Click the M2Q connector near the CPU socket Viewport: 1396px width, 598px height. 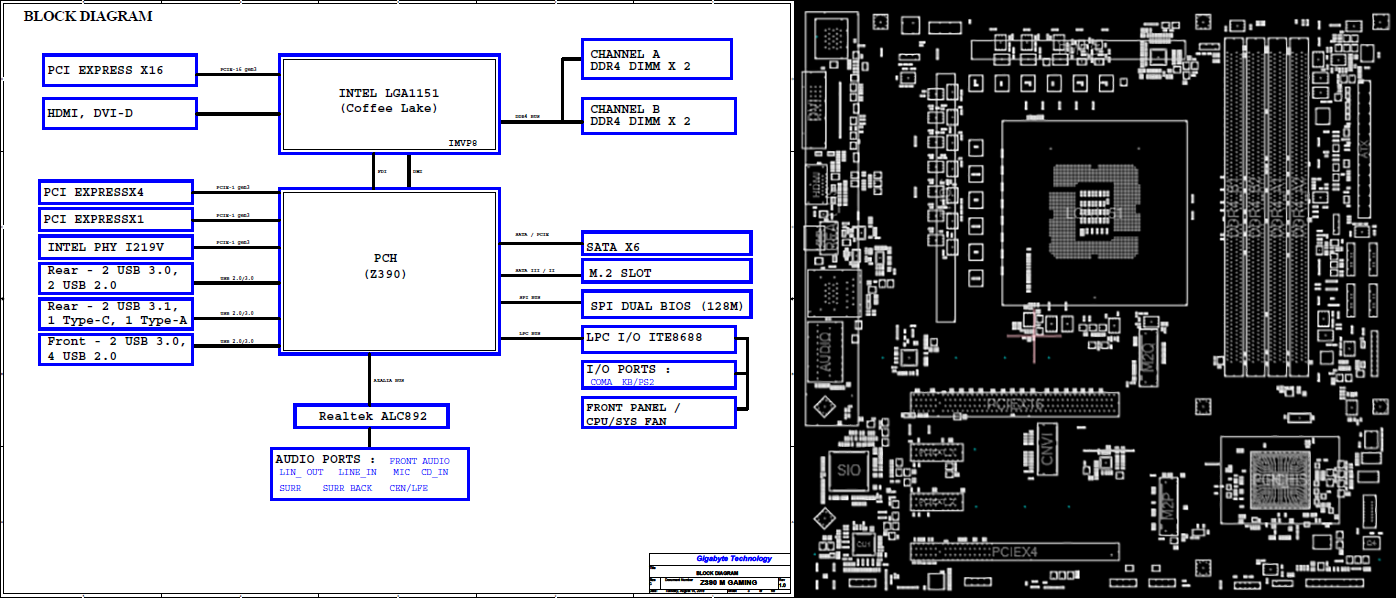[x=1148, y=352]
